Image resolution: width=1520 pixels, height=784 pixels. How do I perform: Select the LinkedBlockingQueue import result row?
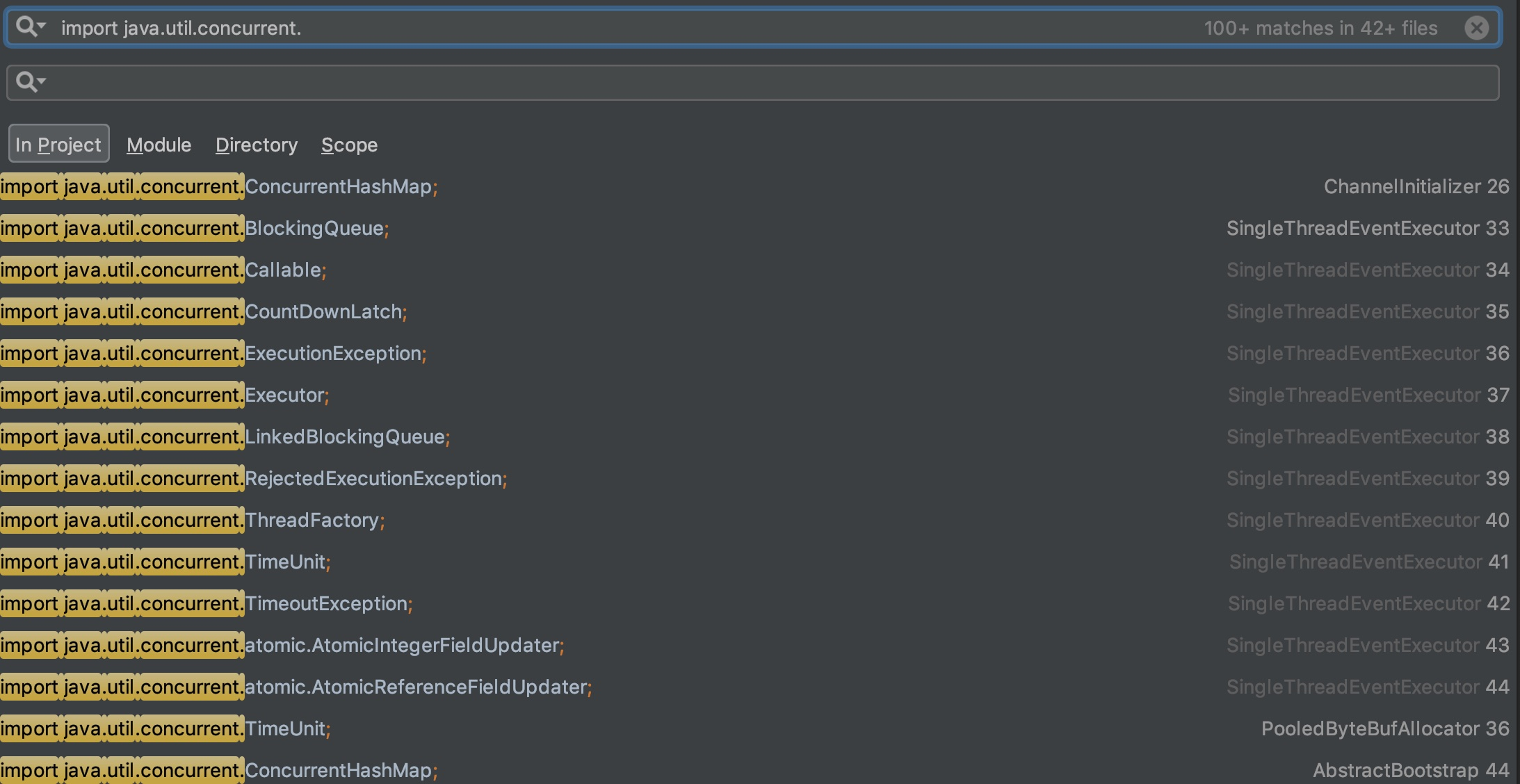(x=759, y=436)
